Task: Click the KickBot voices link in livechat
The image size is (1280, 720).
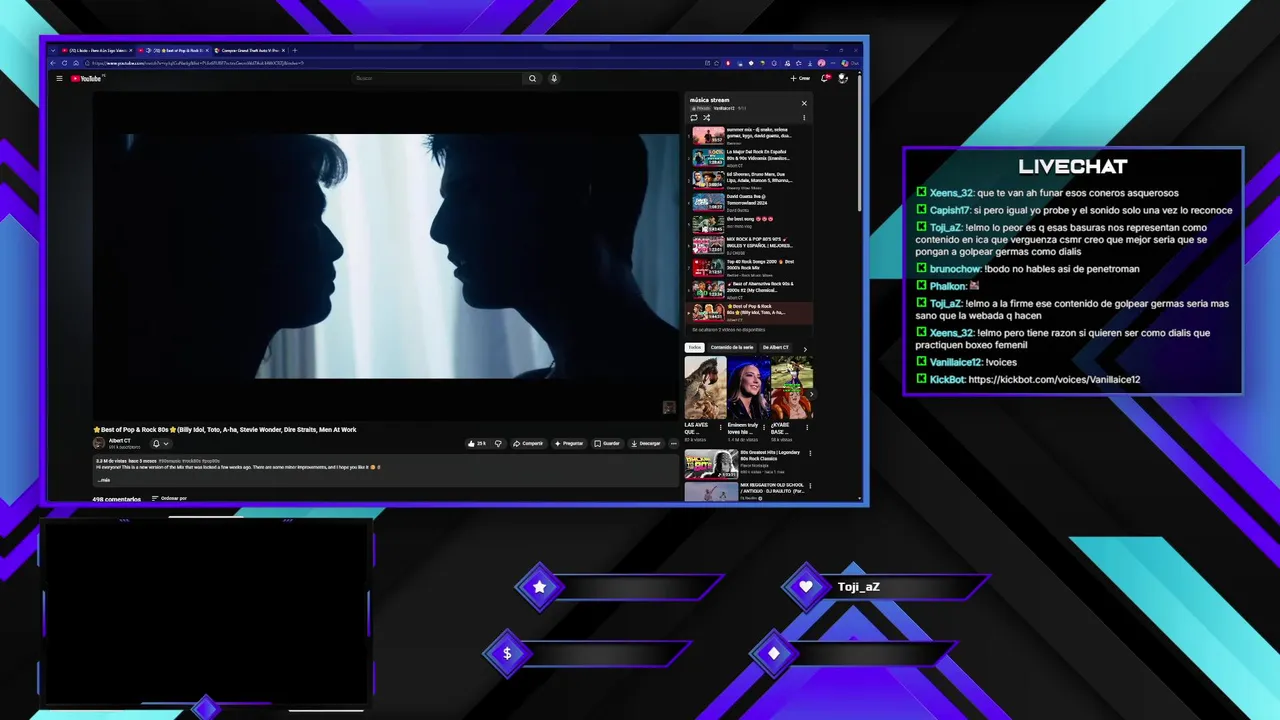Action: [1054, 380]
